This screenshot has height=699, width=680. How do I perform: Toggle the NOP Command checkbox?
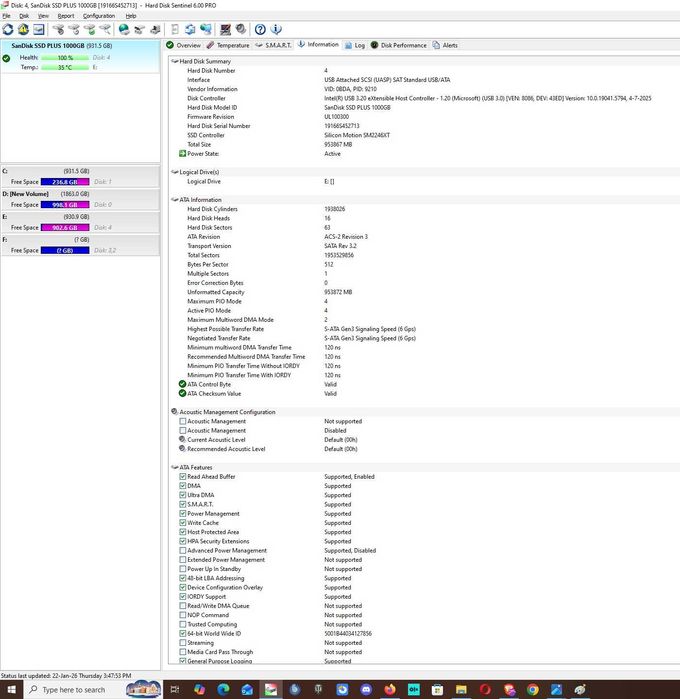point(182,615)
